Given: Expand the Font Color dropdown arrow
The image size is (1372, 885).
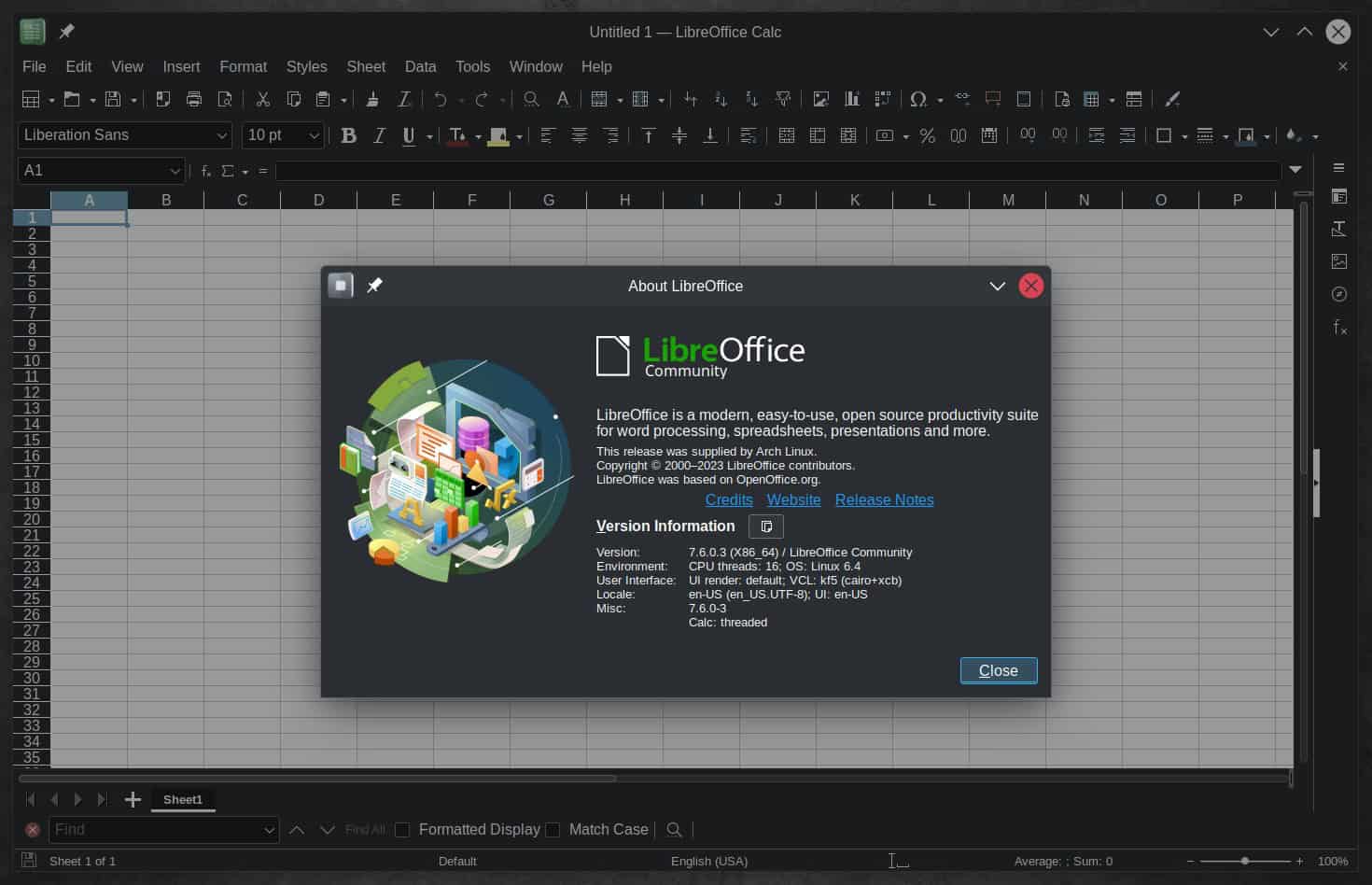Looking at the screenshot, I should point(478,136).
